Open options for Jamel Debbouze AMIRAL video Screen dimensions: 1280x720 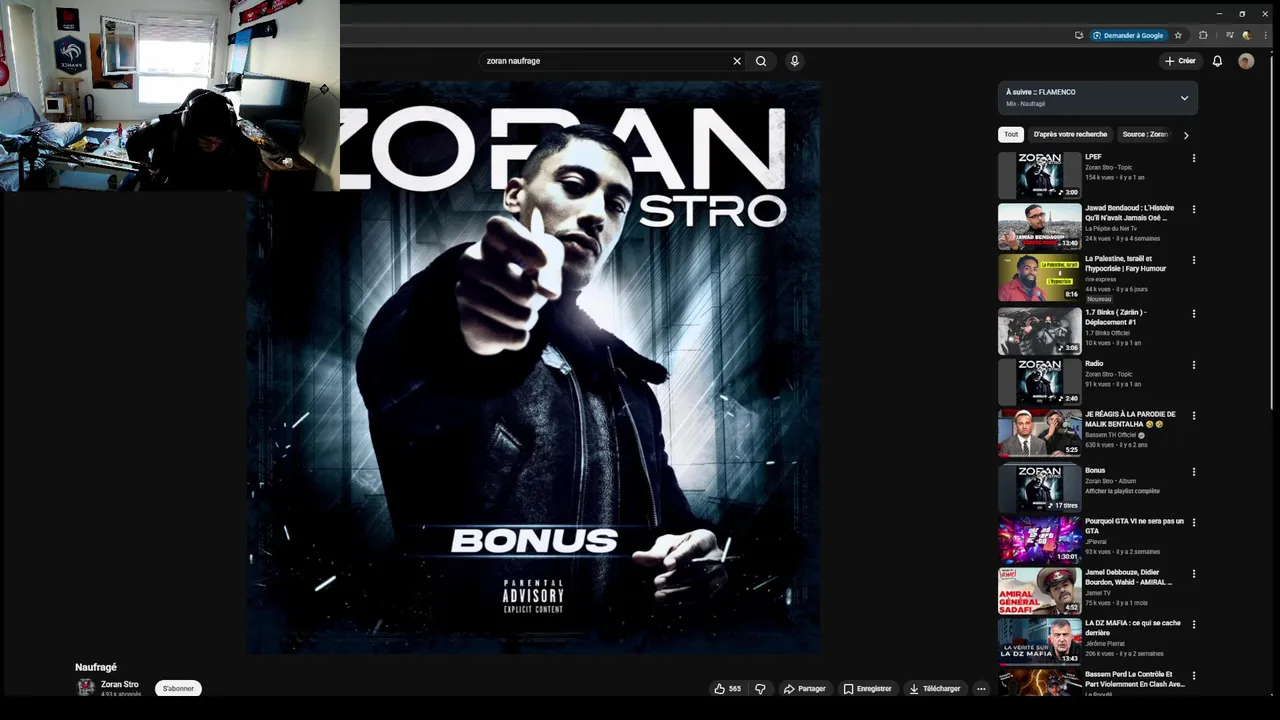click(x=1193, y=574)
